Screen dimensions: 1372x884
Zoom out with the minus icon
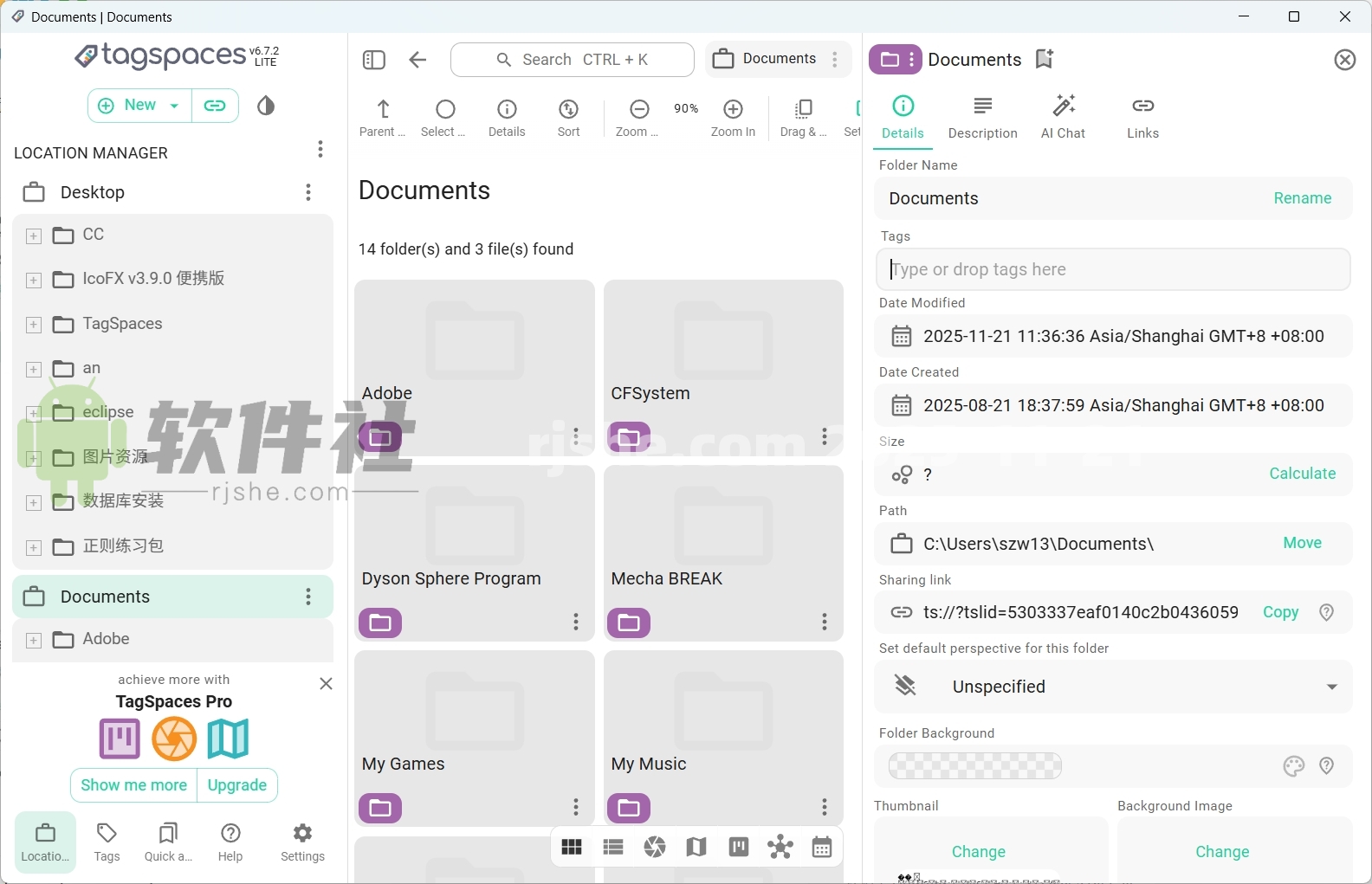click(x=638, y=119)
